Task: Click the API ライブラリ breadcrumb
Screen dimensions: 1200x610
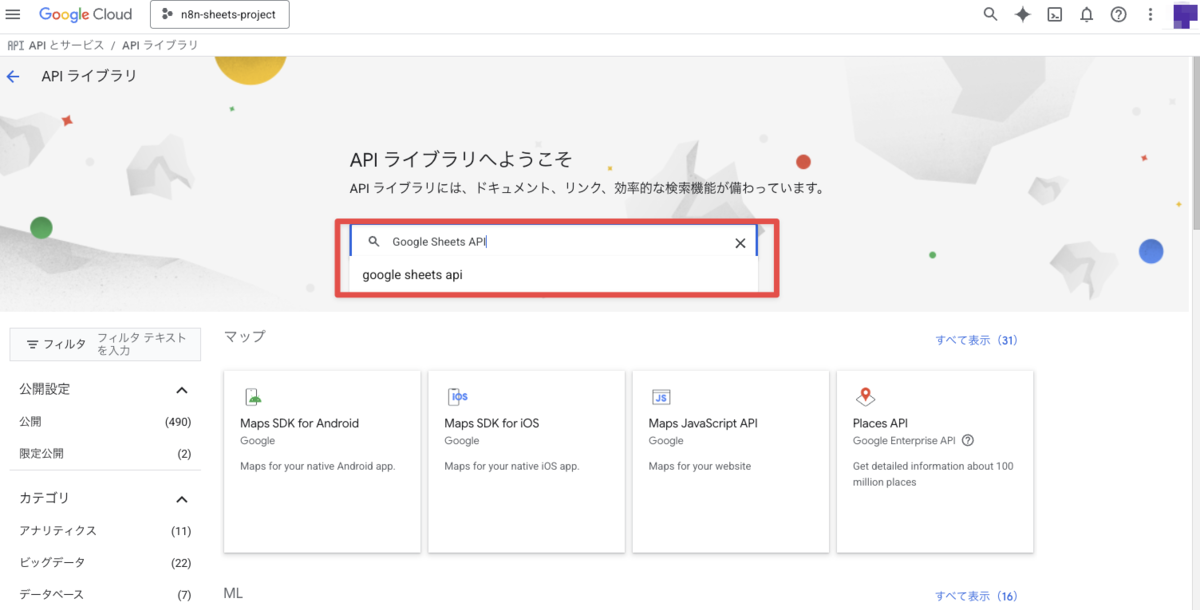Action: point(160,45)
